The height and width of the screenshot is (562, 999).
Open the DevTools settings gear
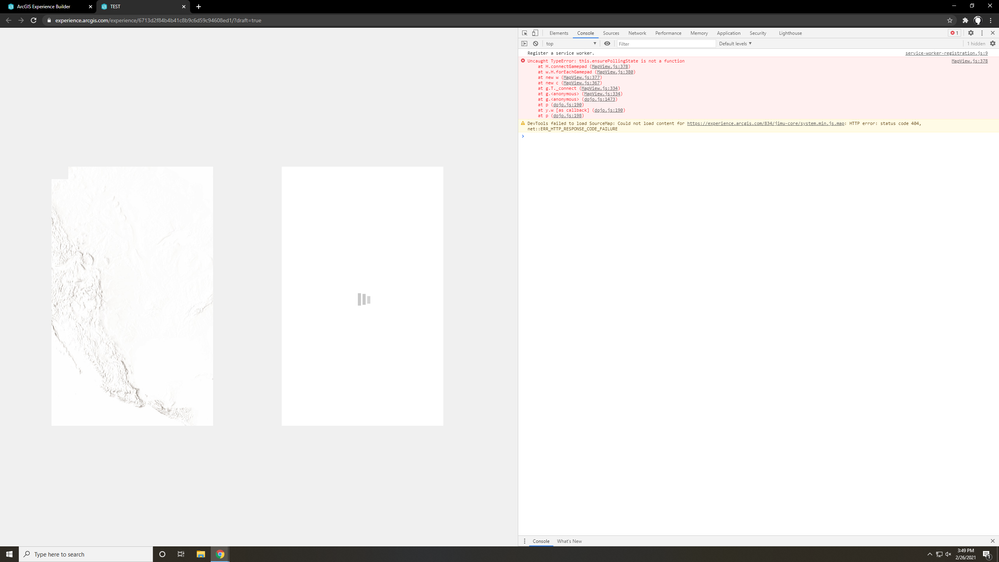pyautogui.click(x=971, y=33)
